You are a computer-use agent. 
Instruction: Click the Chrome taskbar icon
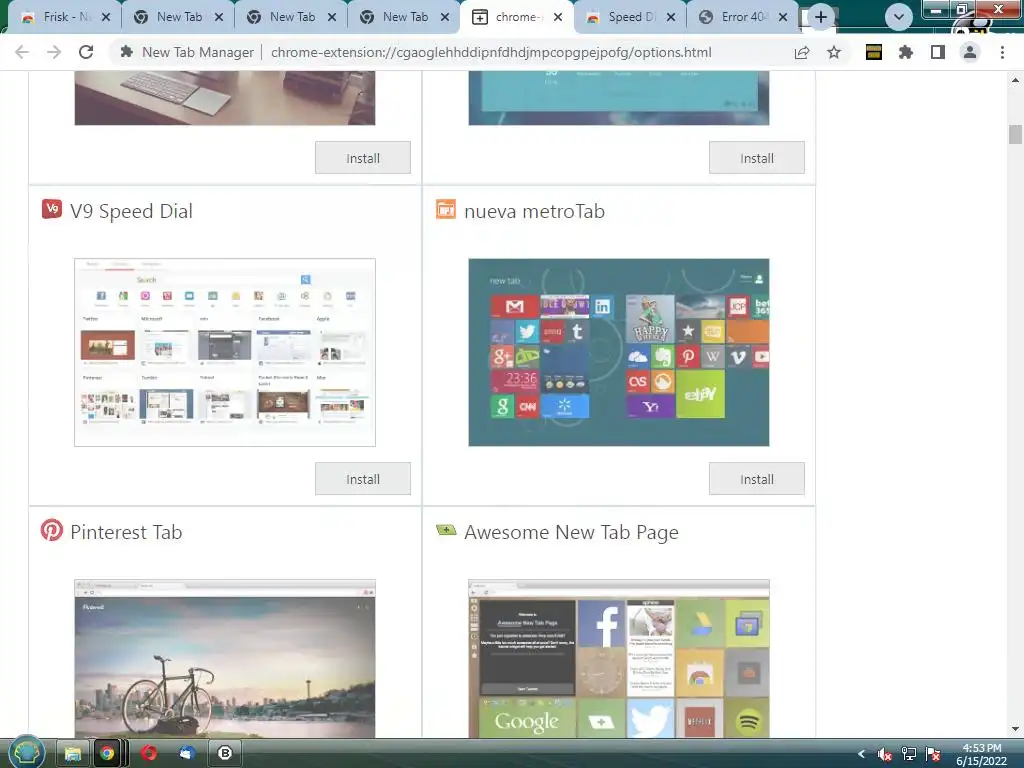tap(107, 754)
